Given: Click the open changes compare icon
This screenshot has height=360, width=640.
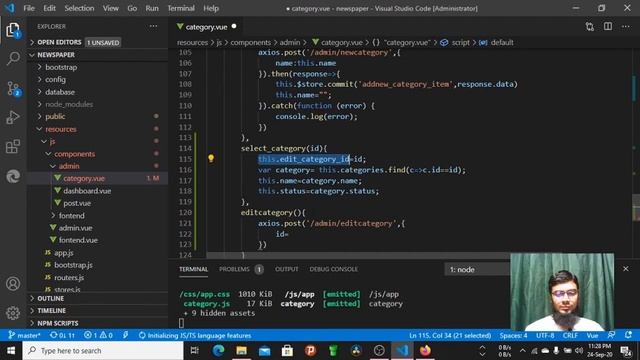Looking at the screenshot, I should click(590, 27).
